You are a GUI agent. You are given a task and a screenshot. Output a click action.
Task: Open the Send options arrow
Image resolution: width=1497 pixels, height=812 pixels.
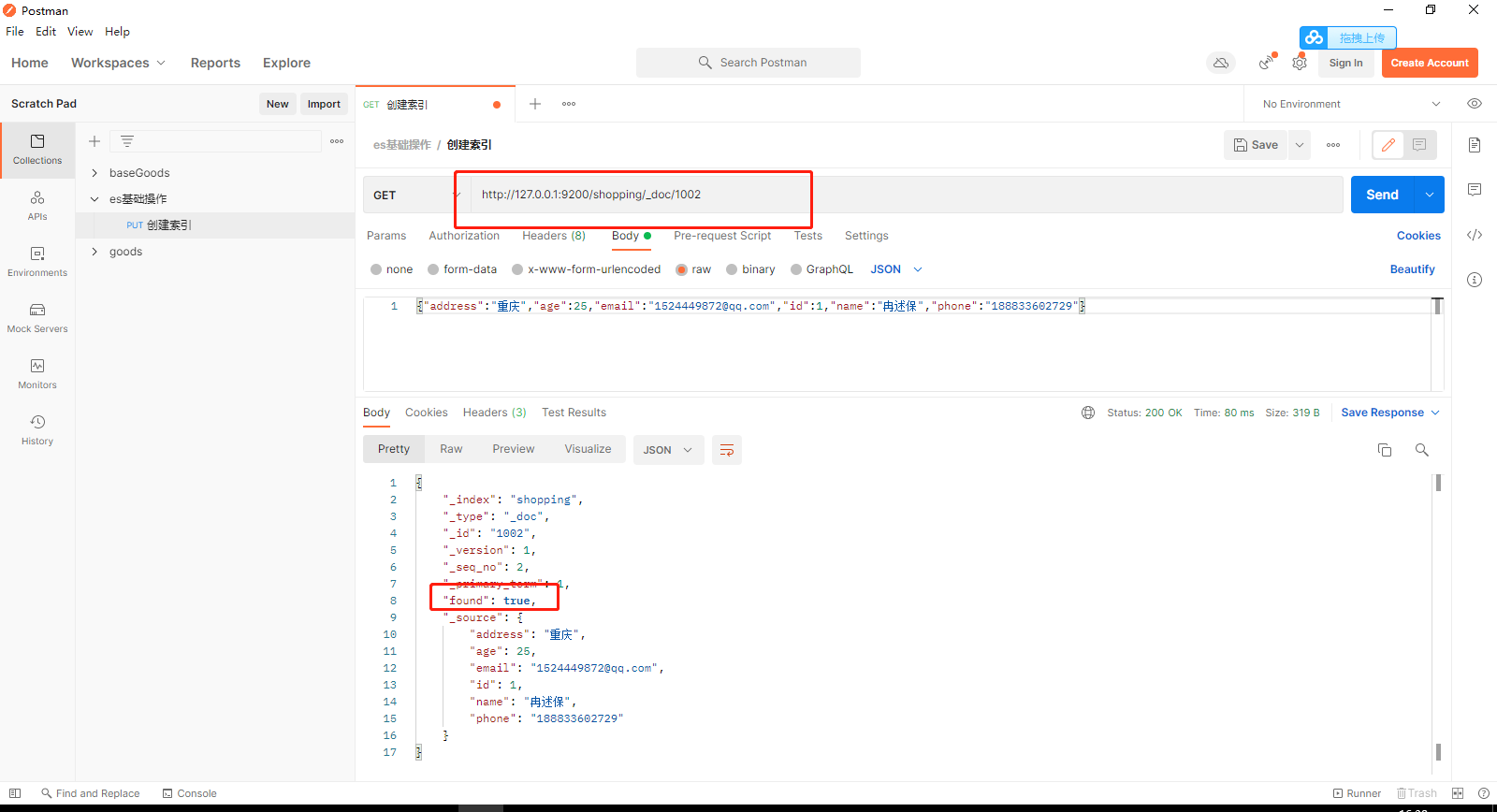1430,195
